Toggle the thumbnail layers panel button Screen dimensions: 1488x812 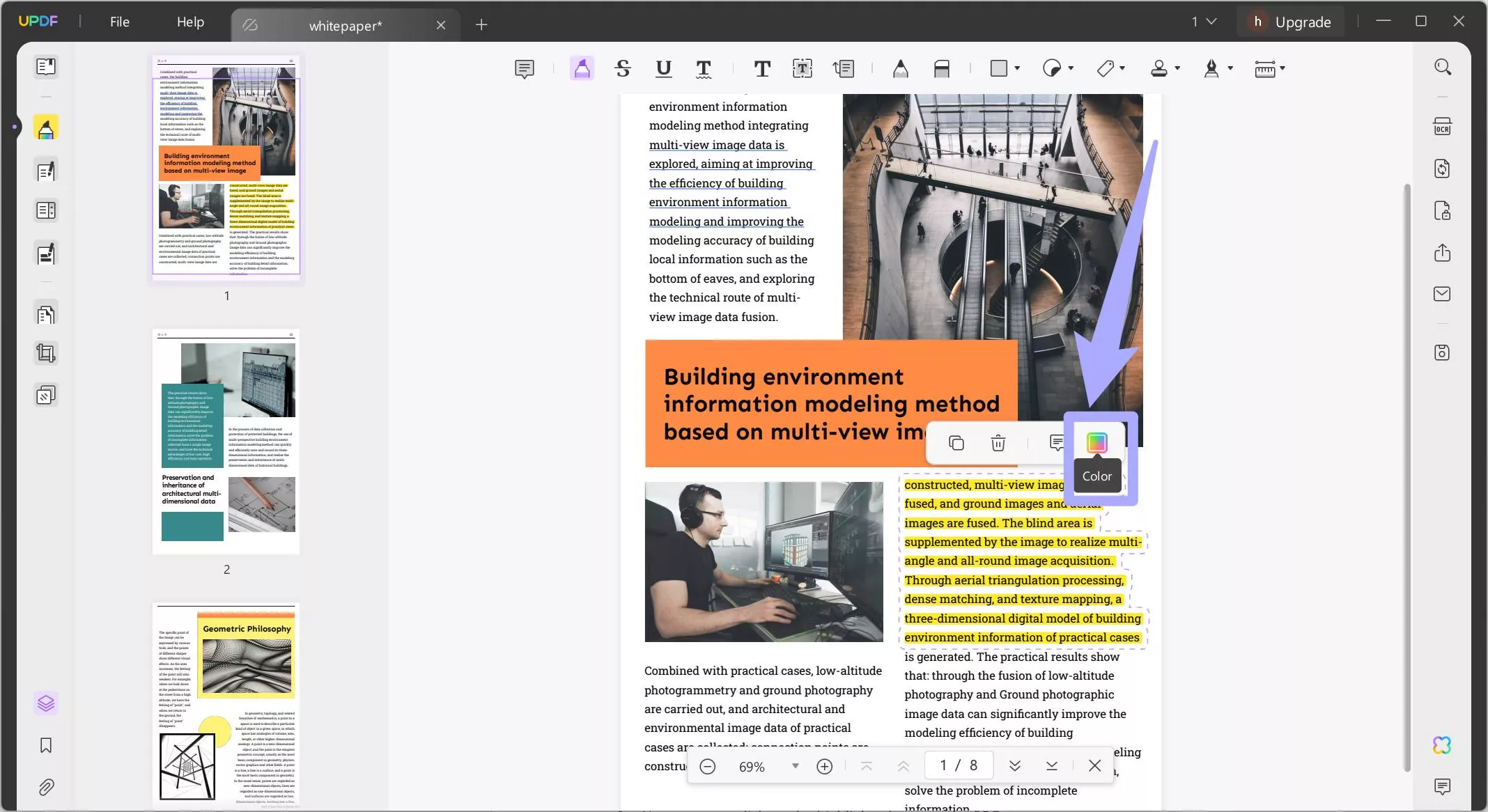coord(46,703)
